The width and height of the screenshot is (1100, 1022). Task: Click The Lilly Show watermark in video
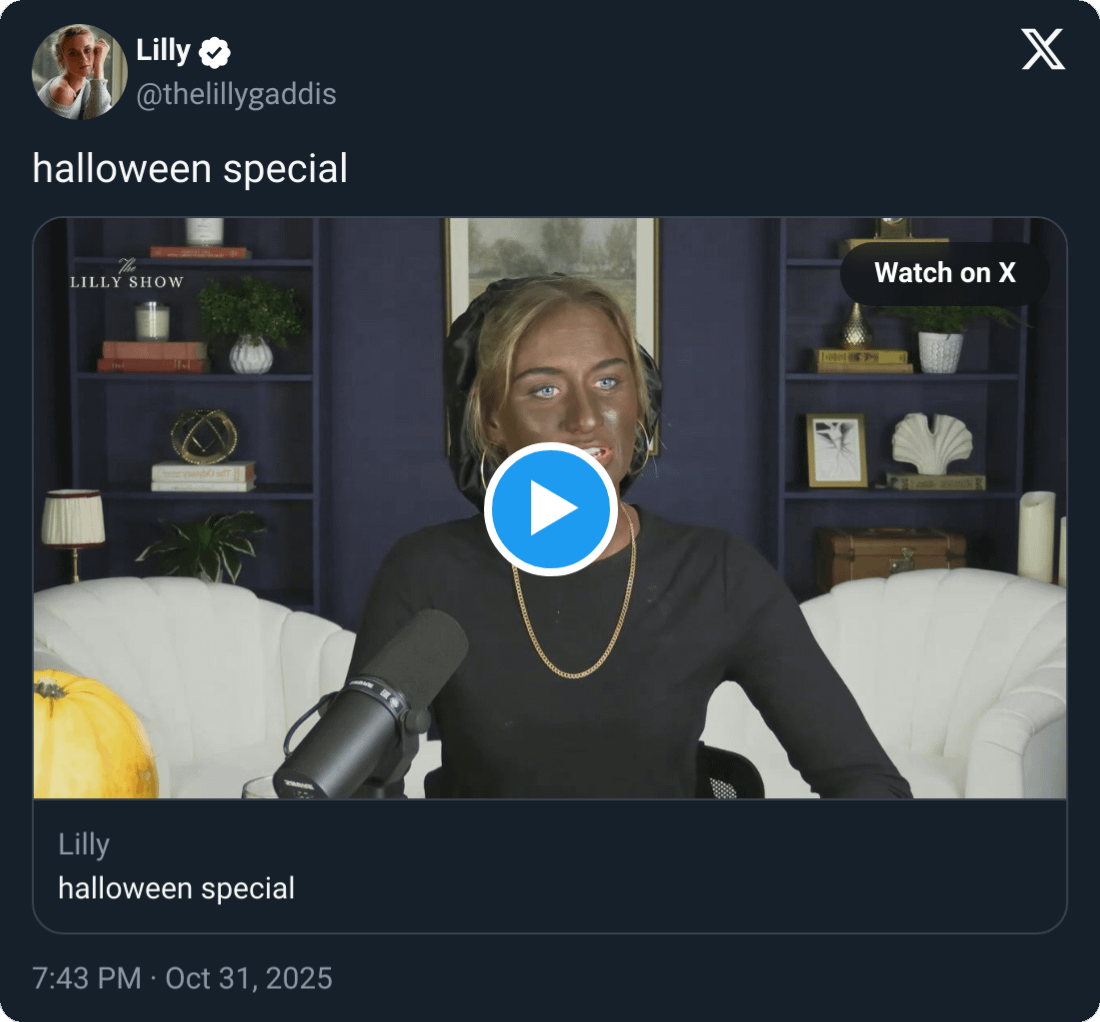[x=126, y=275]
